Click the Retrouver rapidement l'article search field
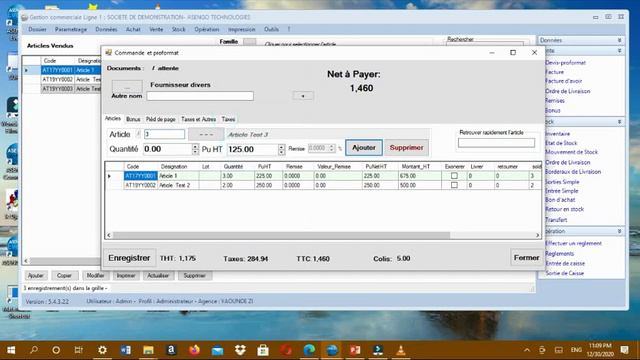 point(496,142)
